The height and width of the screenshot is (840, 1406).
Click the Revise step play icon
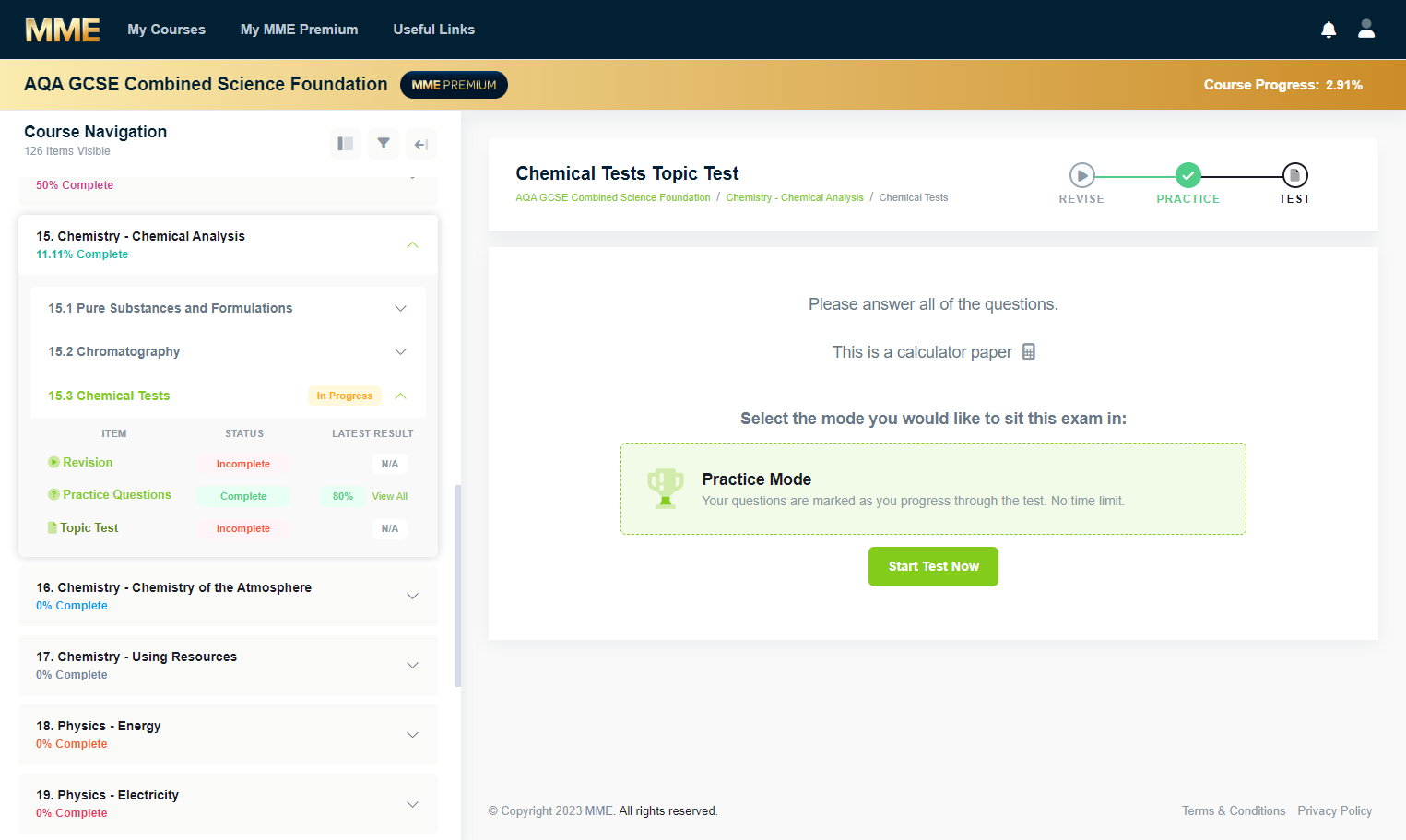click(x=1081, y=175)
